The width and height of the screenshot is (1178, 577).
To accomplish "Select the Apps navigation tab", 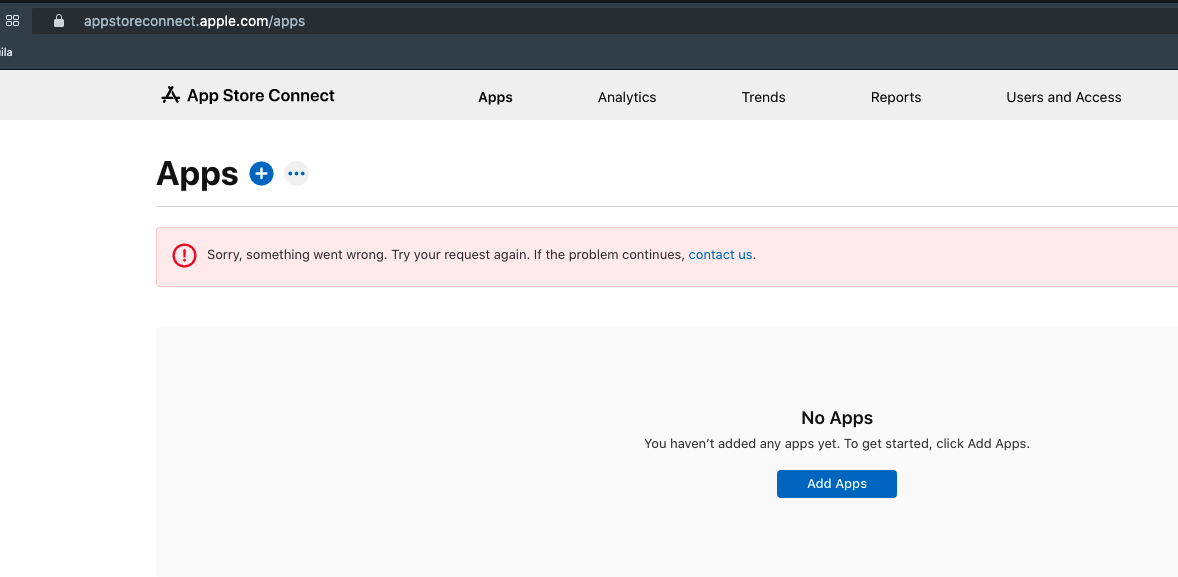I will (x=495, y=97).
